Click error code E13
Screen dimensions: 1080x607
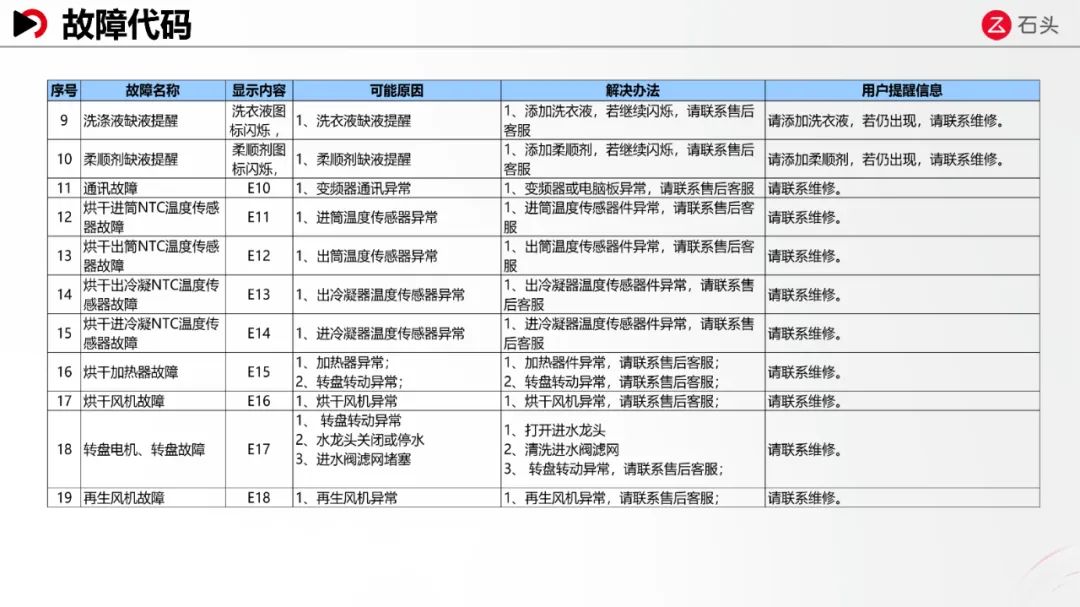(x=259, y=294)
